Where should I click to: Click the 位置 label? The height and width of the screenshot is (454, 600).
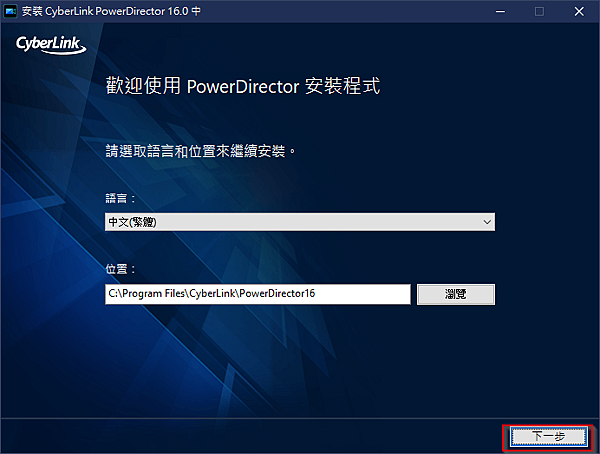point(120,269)
